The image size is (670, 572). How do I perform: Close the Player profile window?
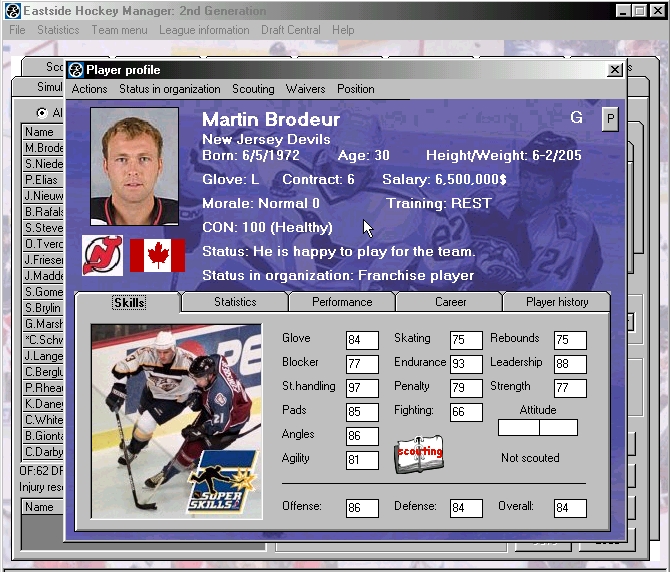tap(614, 70)
